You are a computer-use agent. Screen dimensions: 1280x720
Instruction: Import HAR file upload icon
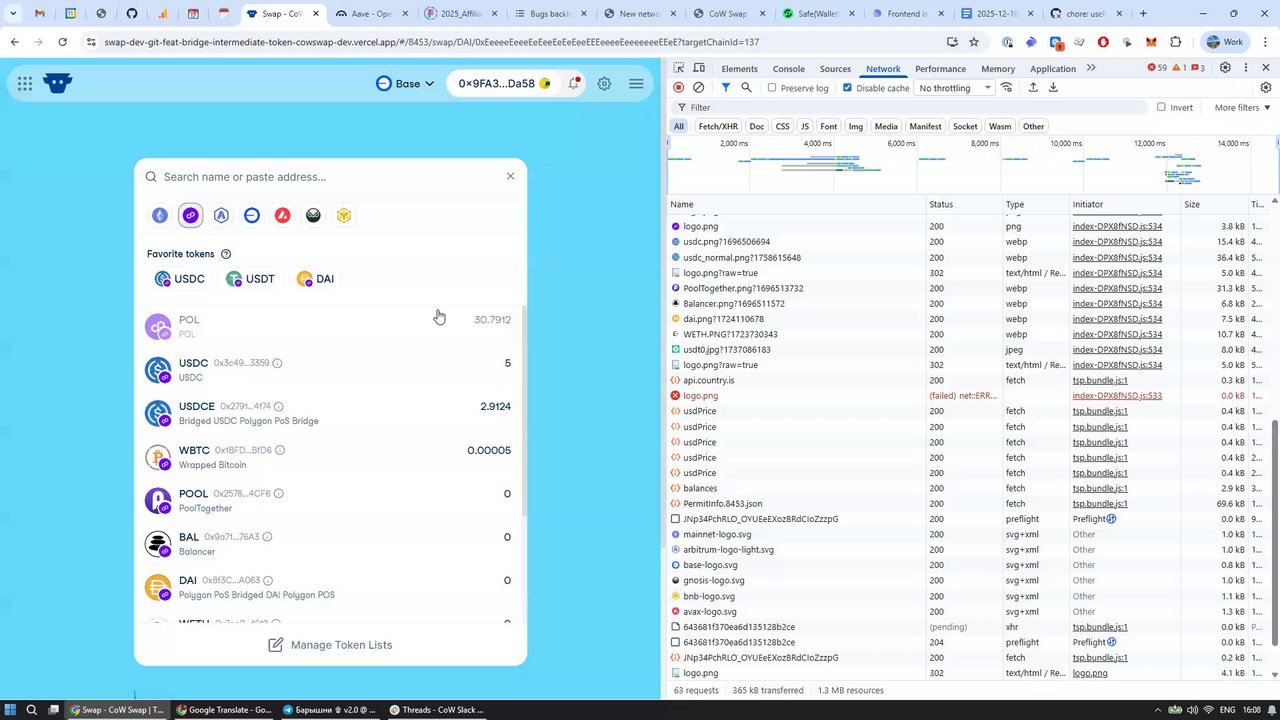tap(1033, 88)
